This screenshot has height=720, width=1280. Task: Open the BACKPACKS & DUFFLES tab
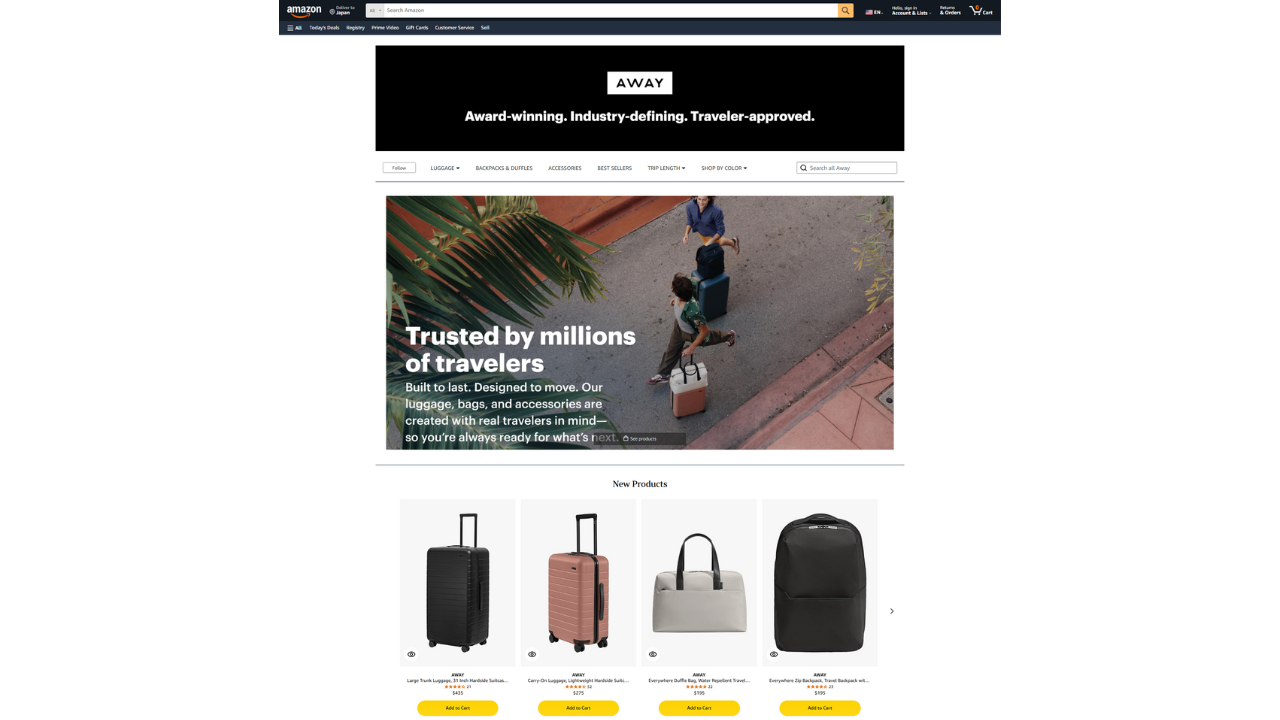point(504,168)
